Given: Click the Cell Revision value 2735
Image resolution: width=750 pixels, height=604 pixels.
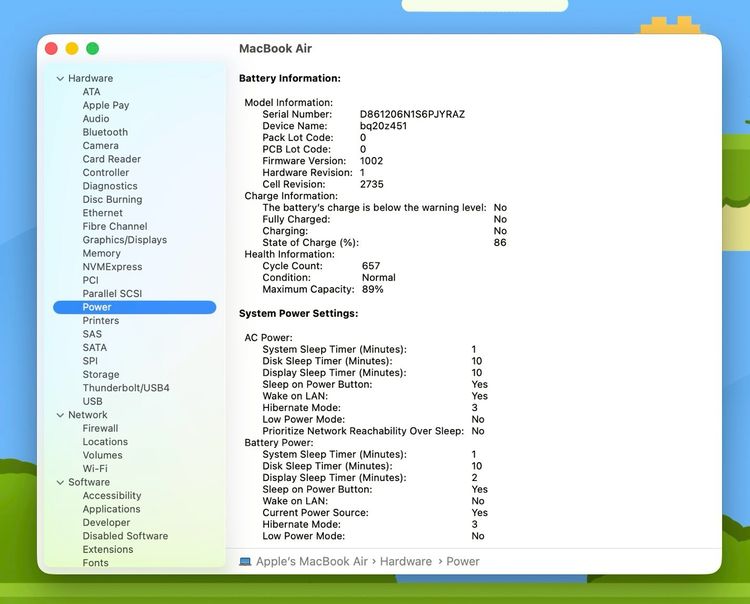Looking at the screenshot, I should tap(372, 185).
